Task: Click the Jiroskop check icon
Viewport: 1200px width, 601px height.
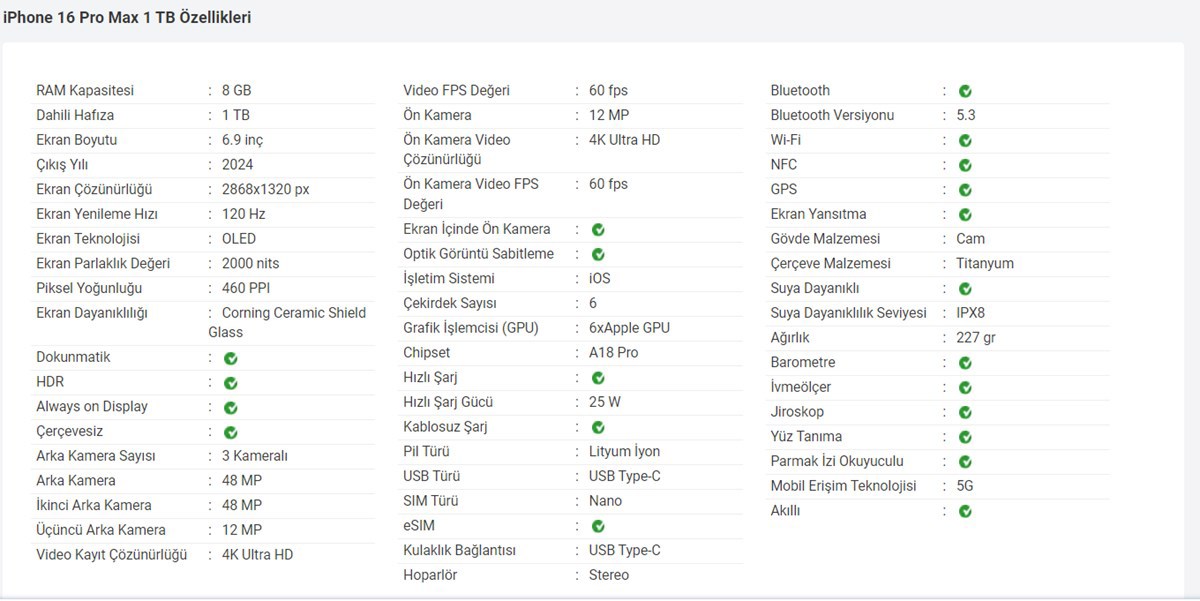Action: 965,413
